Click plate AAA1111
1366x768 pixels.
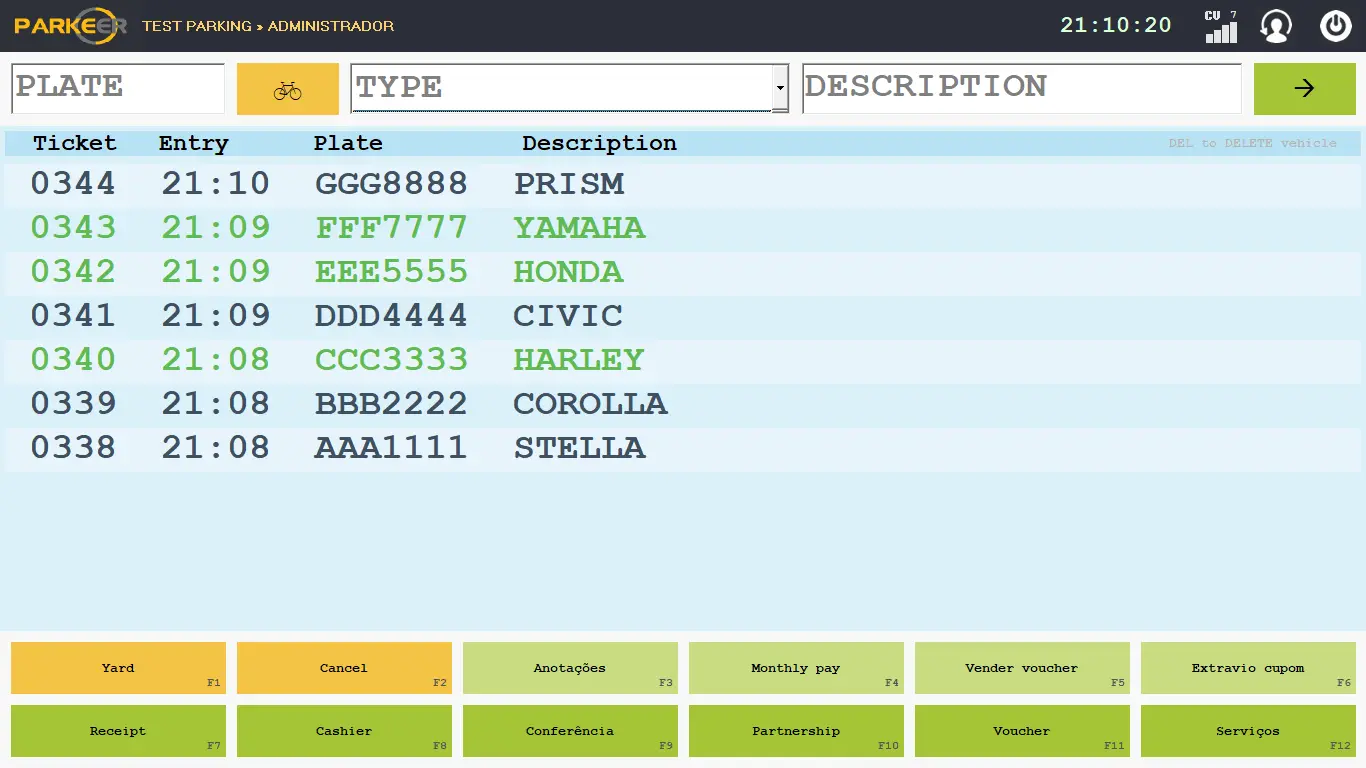[x=391, y=448]
